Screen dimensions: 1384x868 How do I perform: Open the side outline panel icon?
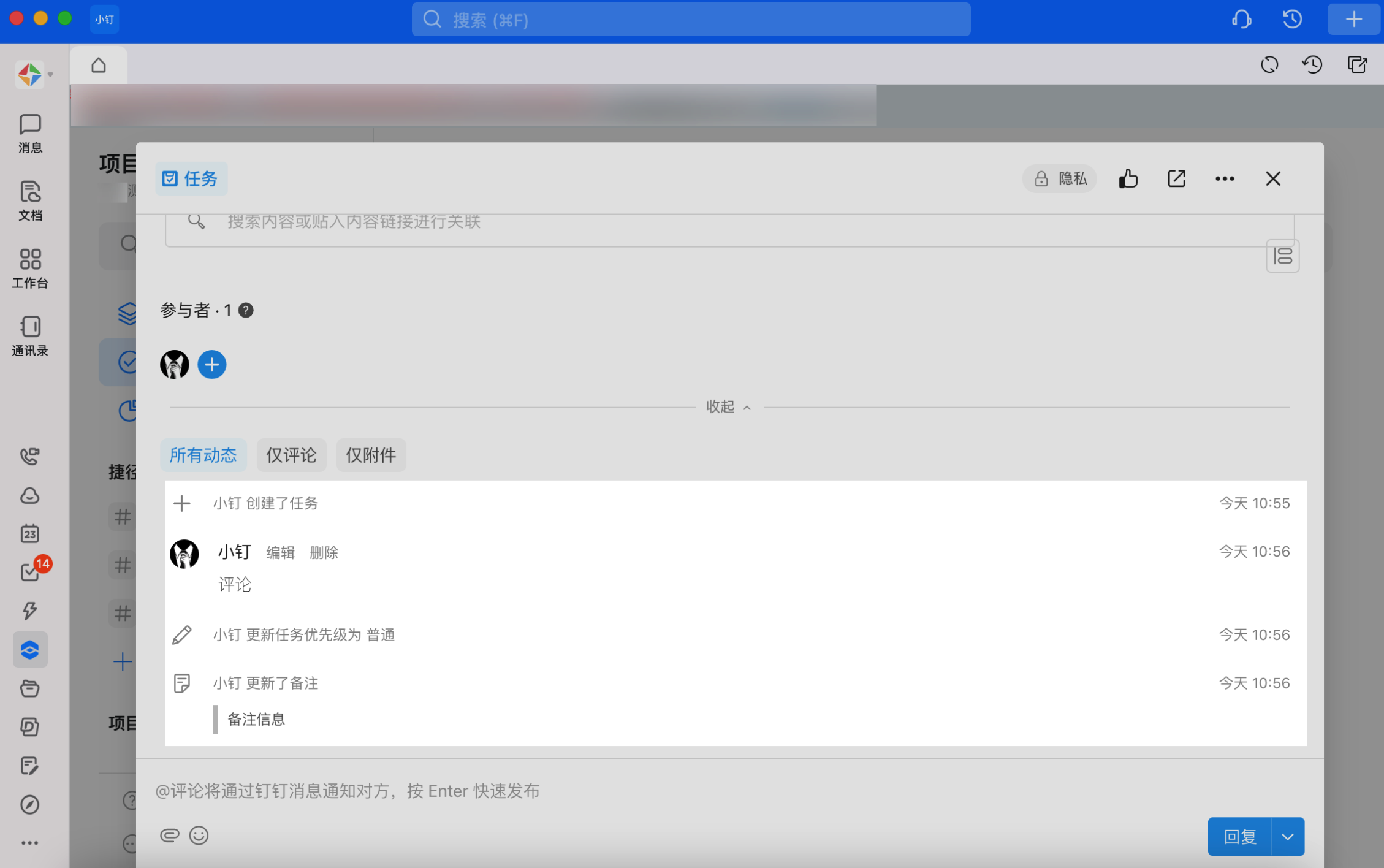(1283, 256)
